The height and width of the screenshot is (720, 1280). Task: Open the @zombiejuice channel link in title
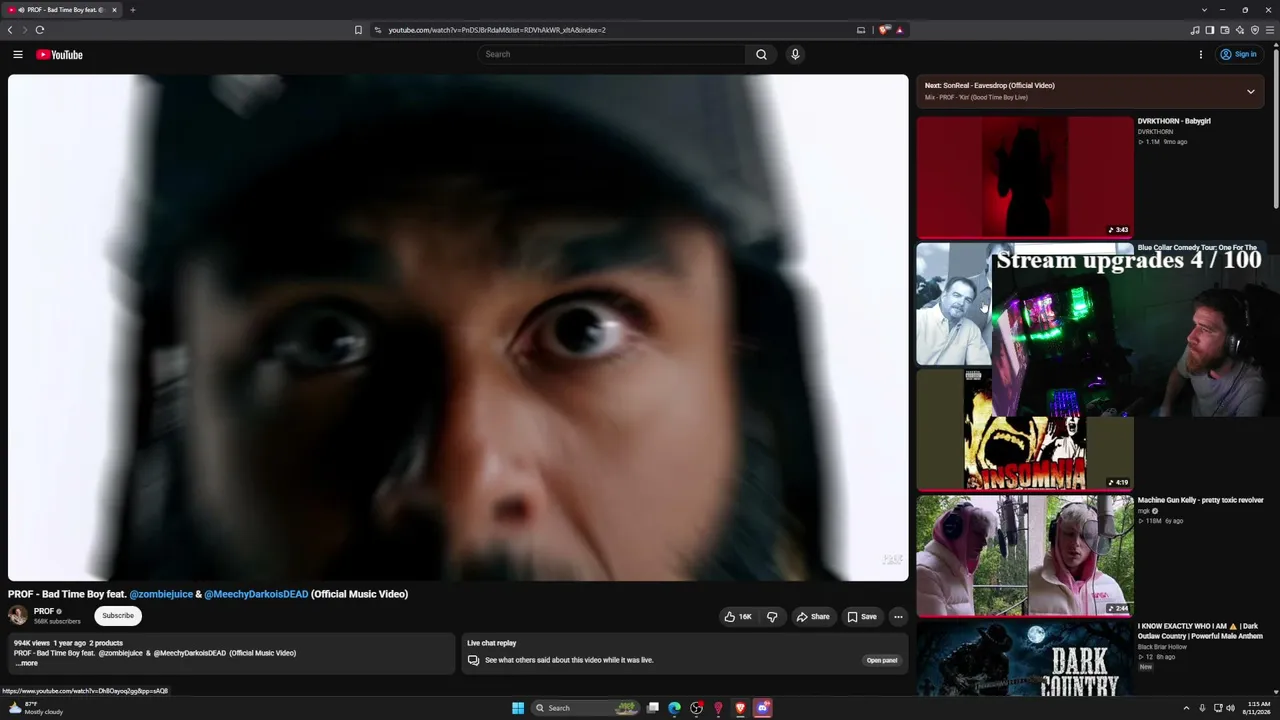[161, 594]
